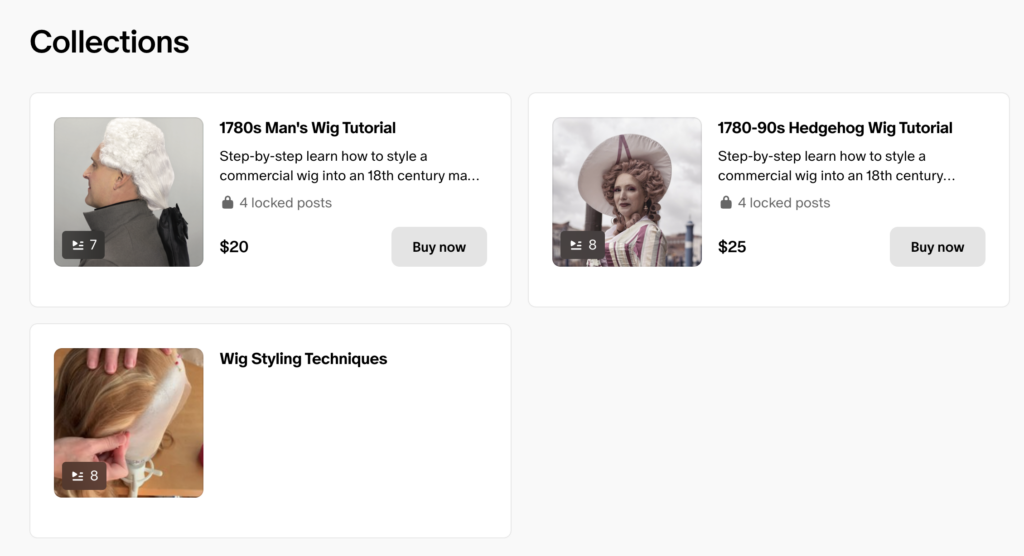Click the post count badge on the Man's Wig thumbnail
The height and width of the screenshot is (556, 1024).
click(x=83, y=245)
